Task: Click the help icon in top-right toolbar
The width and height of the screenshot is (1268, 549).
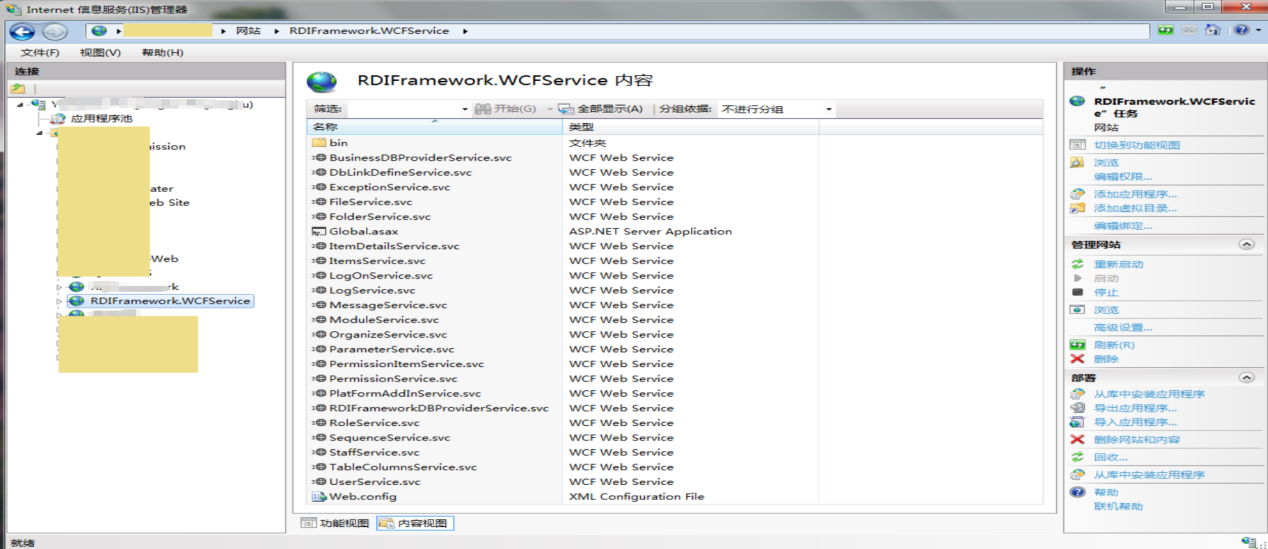Action: coord(1240,31)
